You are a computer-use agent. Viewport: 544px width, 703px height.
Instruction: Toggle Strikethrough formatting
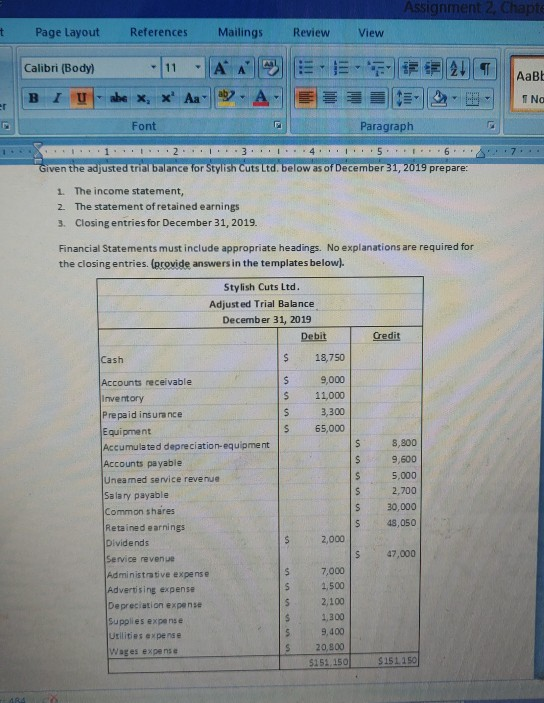[x=119, y=98]
